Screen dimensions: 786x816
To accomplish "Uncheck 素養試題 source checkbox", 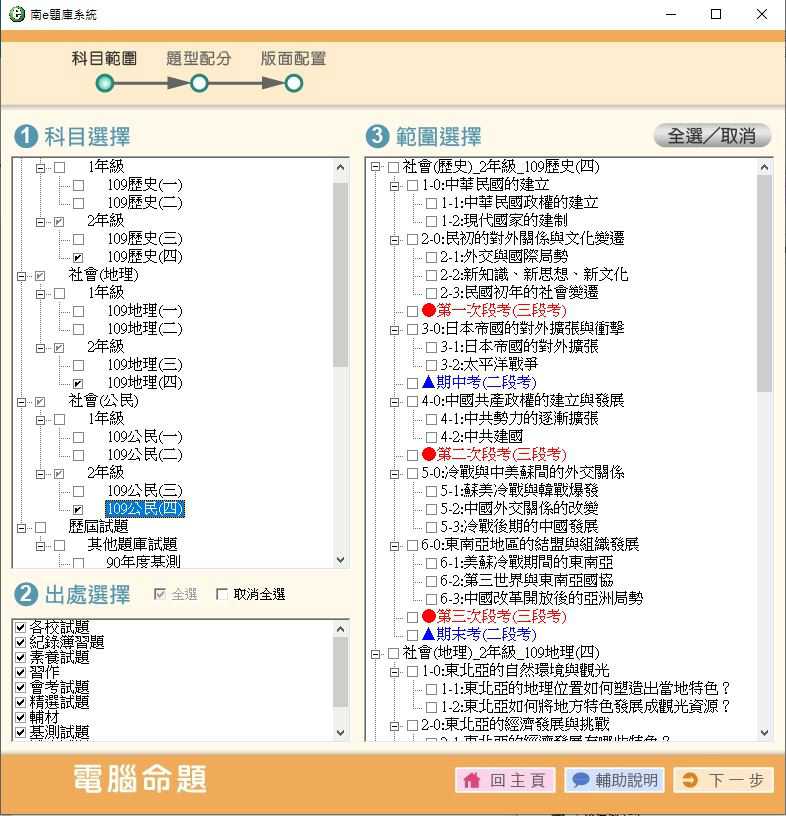I will 20,657.
